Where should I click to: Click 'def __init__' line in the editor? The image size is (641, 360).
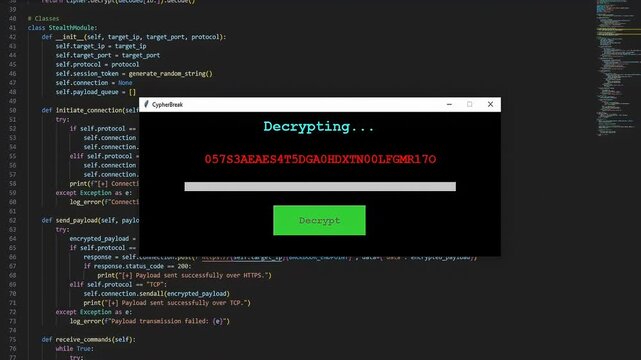click(x=134, y=37)
